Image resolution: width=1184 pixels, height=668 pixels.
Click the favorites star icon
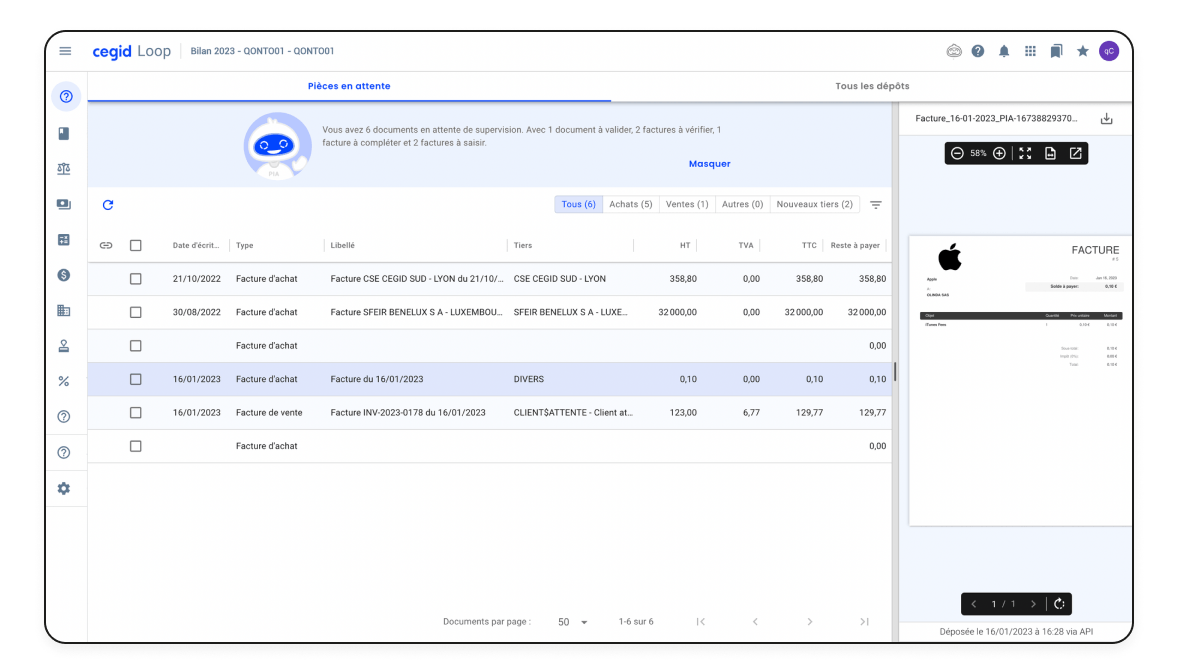(x=1083, y=51)
